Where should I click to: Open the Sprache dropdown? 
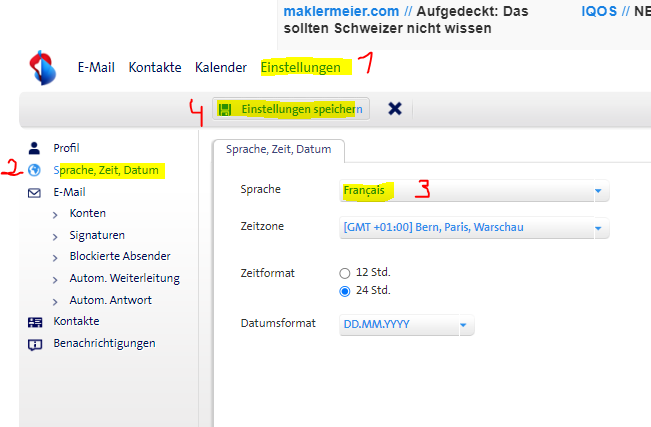[x=598, y=190]
